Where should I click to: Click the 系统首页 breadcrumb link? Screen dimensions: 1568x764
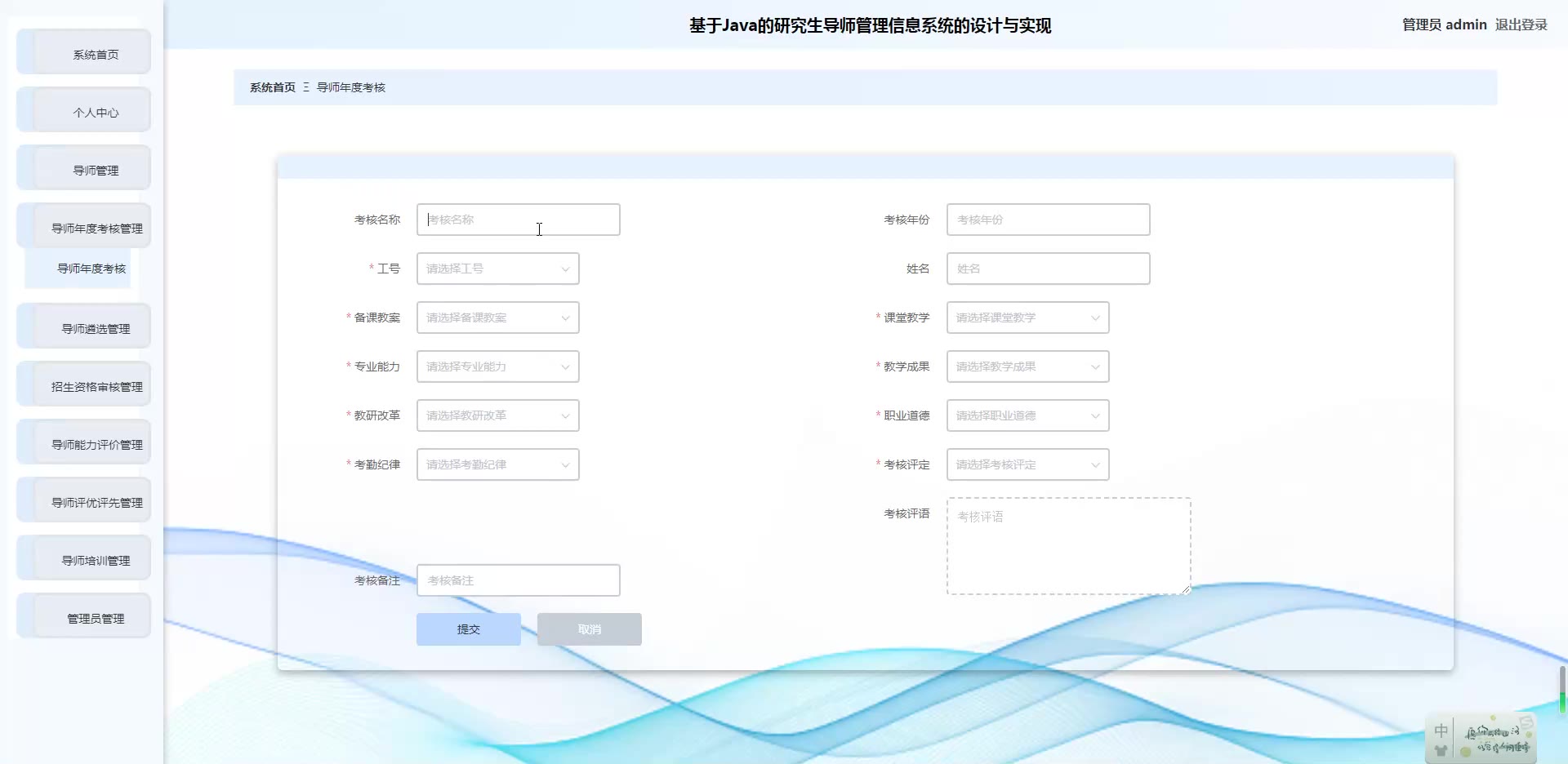[x=273, y=87]
